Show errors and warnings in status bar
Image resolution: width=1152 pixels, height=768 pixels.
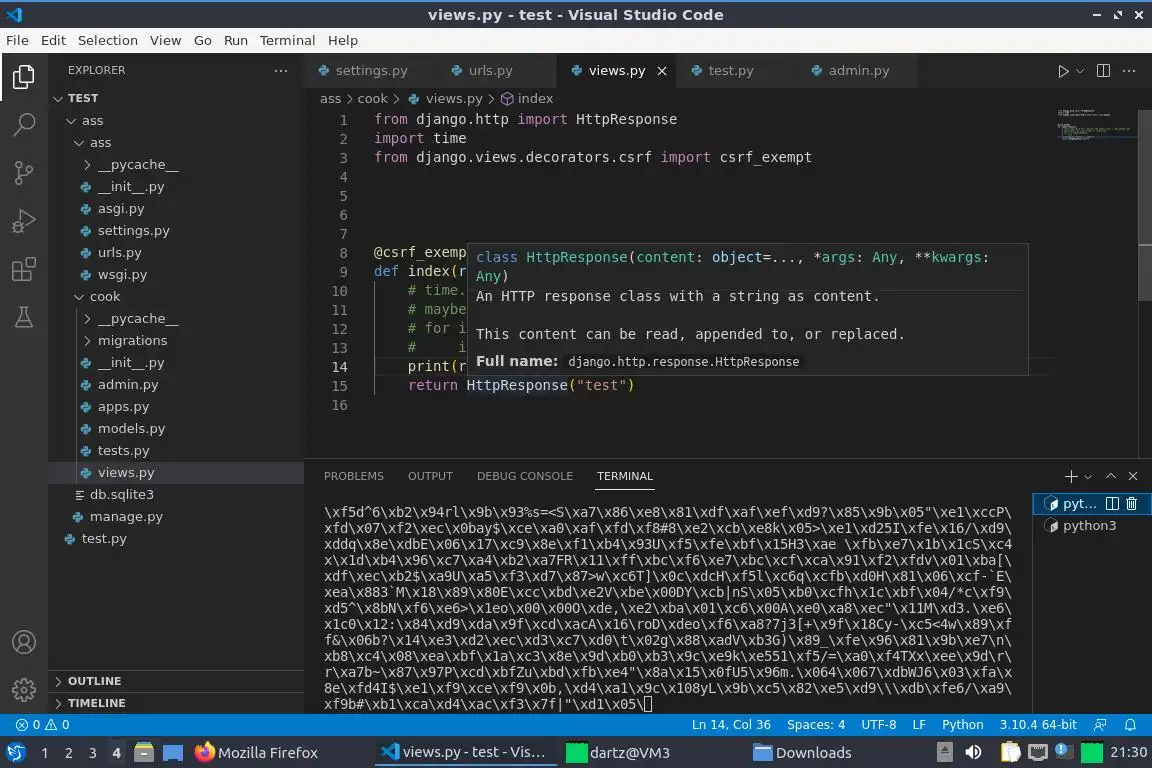tap(43, 725)
